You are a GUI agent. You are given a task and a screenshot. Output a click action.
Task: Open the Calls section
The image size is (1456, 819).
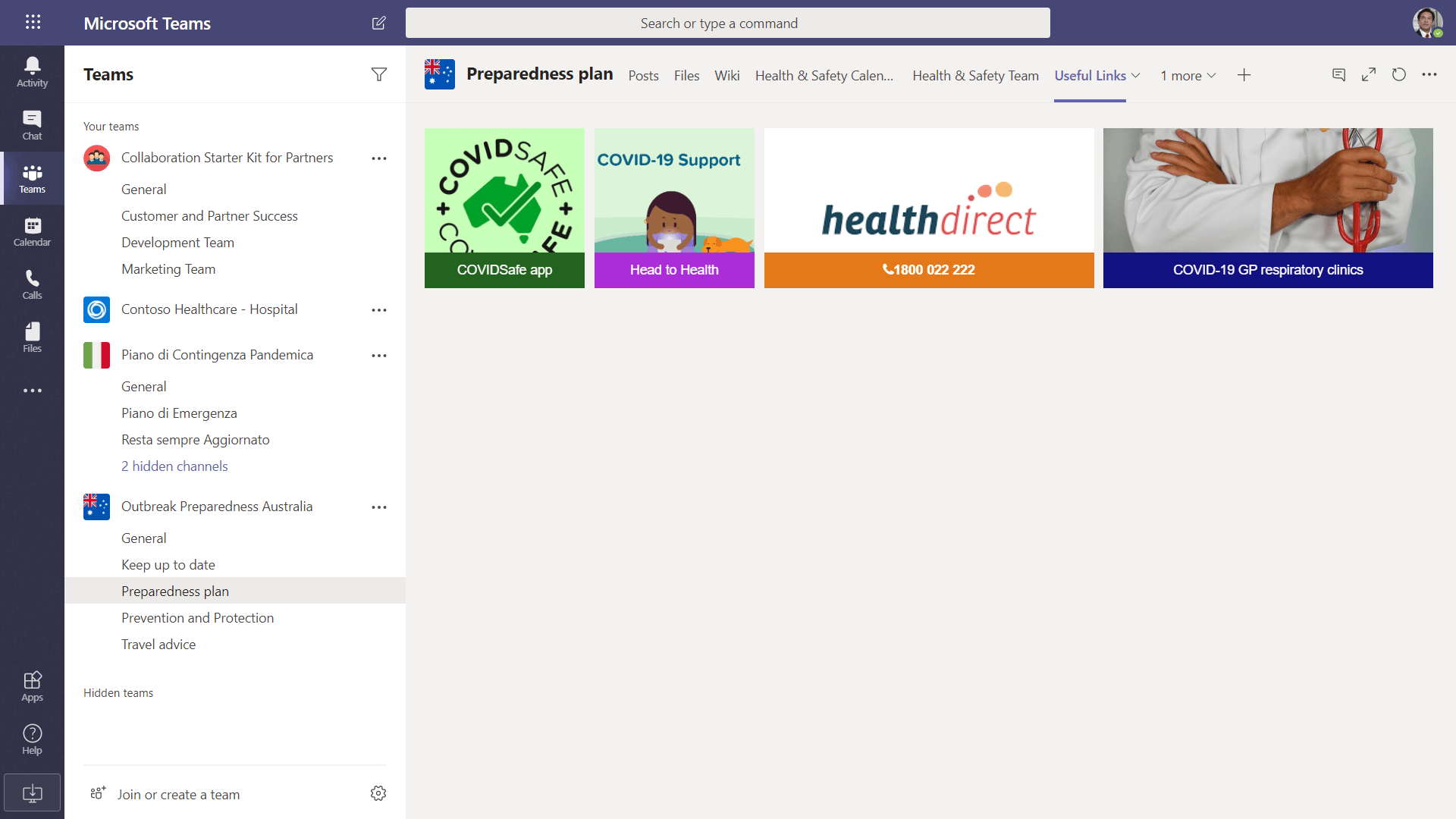[x=32, y=284]
